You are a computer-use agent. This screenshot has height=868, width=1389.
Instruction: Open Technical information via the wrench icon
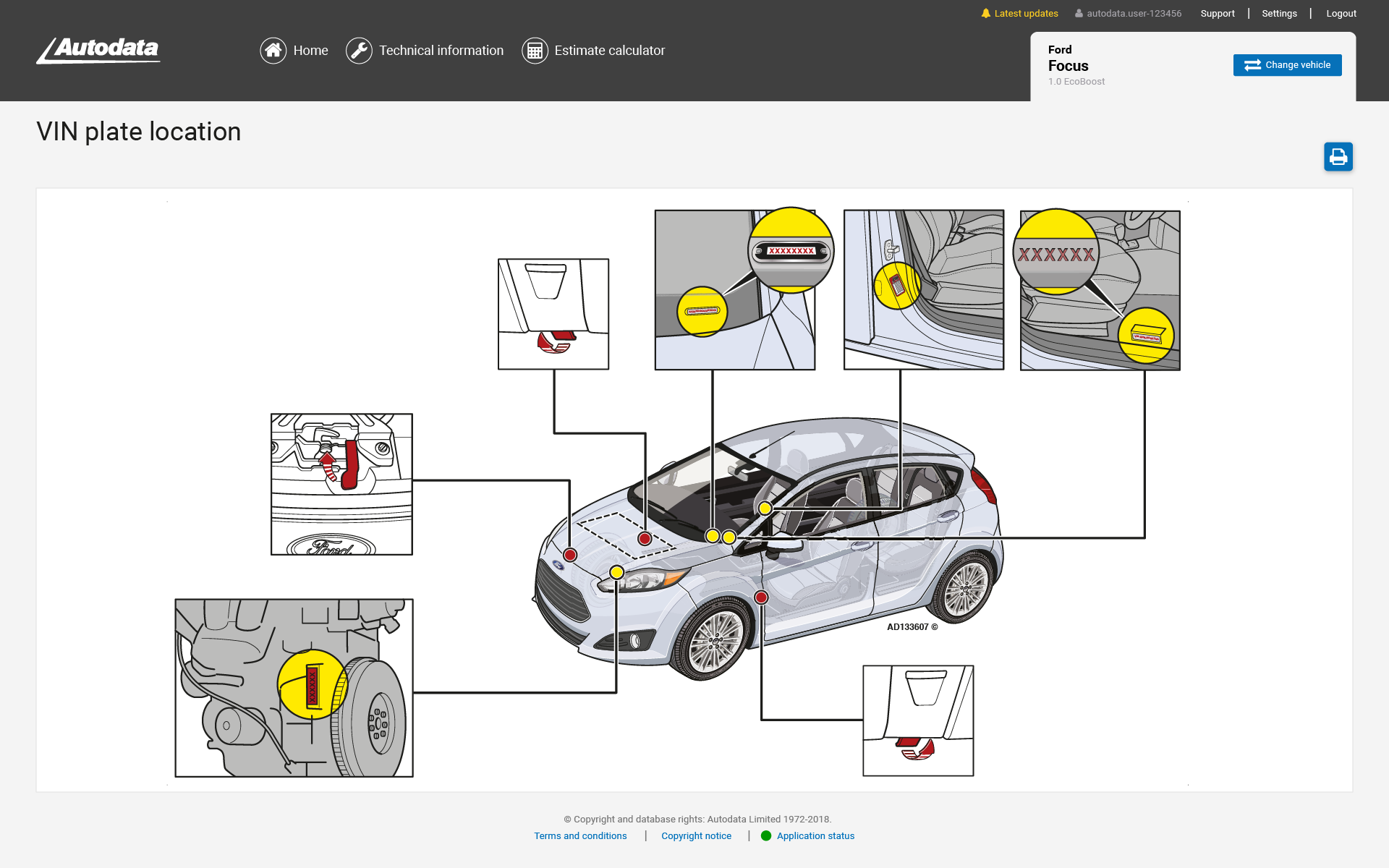coord(360,50)
